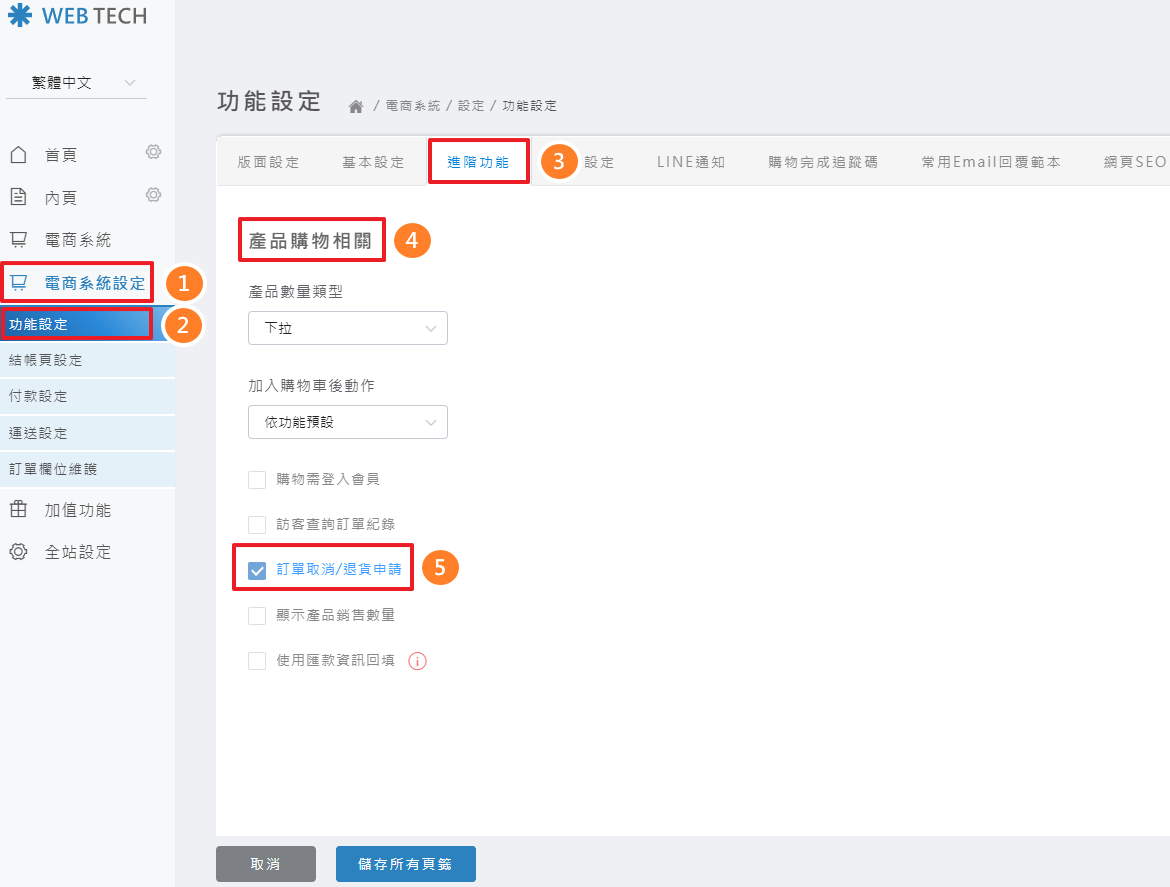Click the gear icon beside 首頁
The image size is (1170, 887).
(x=153, y=152)
